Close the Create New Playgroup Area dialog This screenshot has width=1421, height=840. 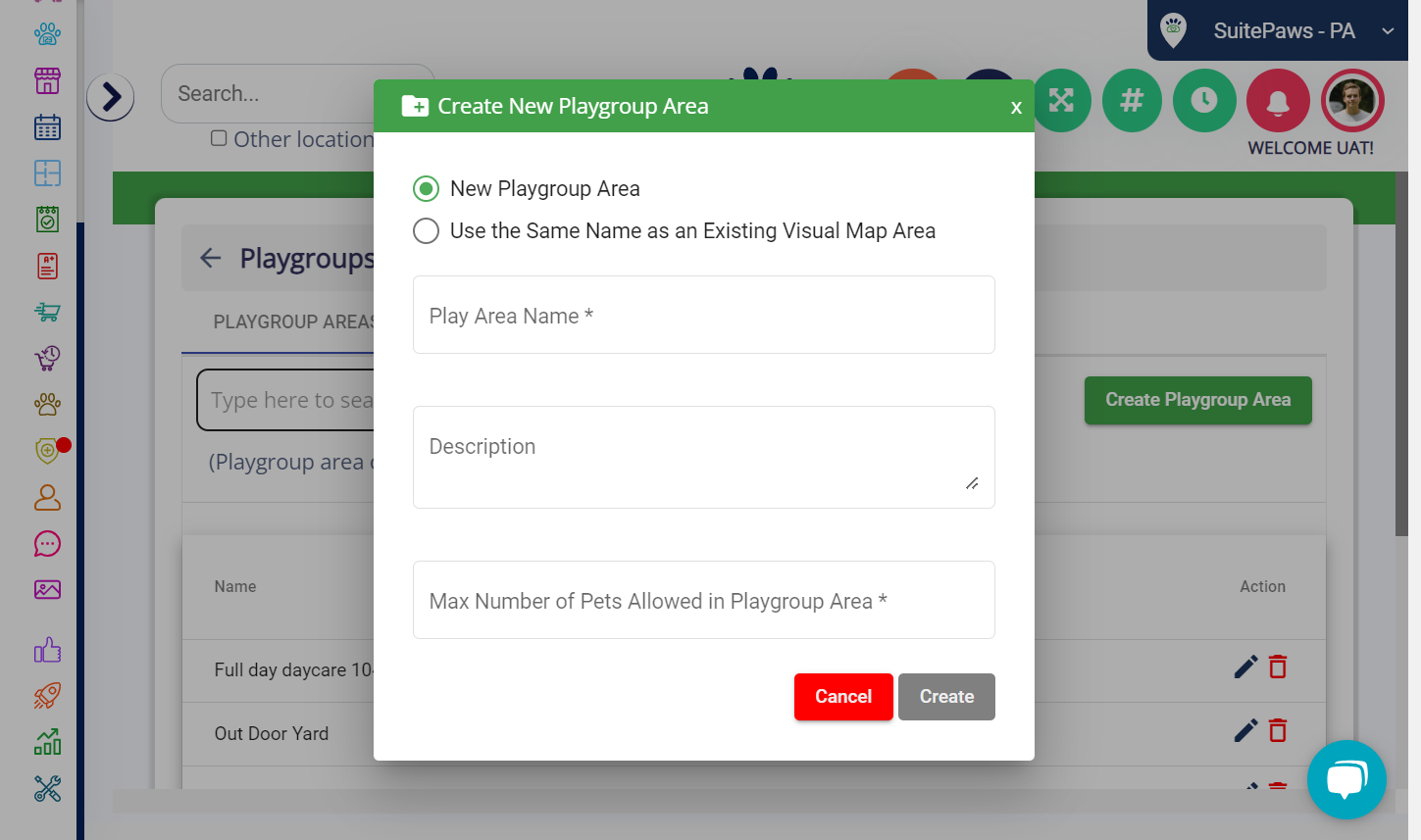tap(1016, 107)
